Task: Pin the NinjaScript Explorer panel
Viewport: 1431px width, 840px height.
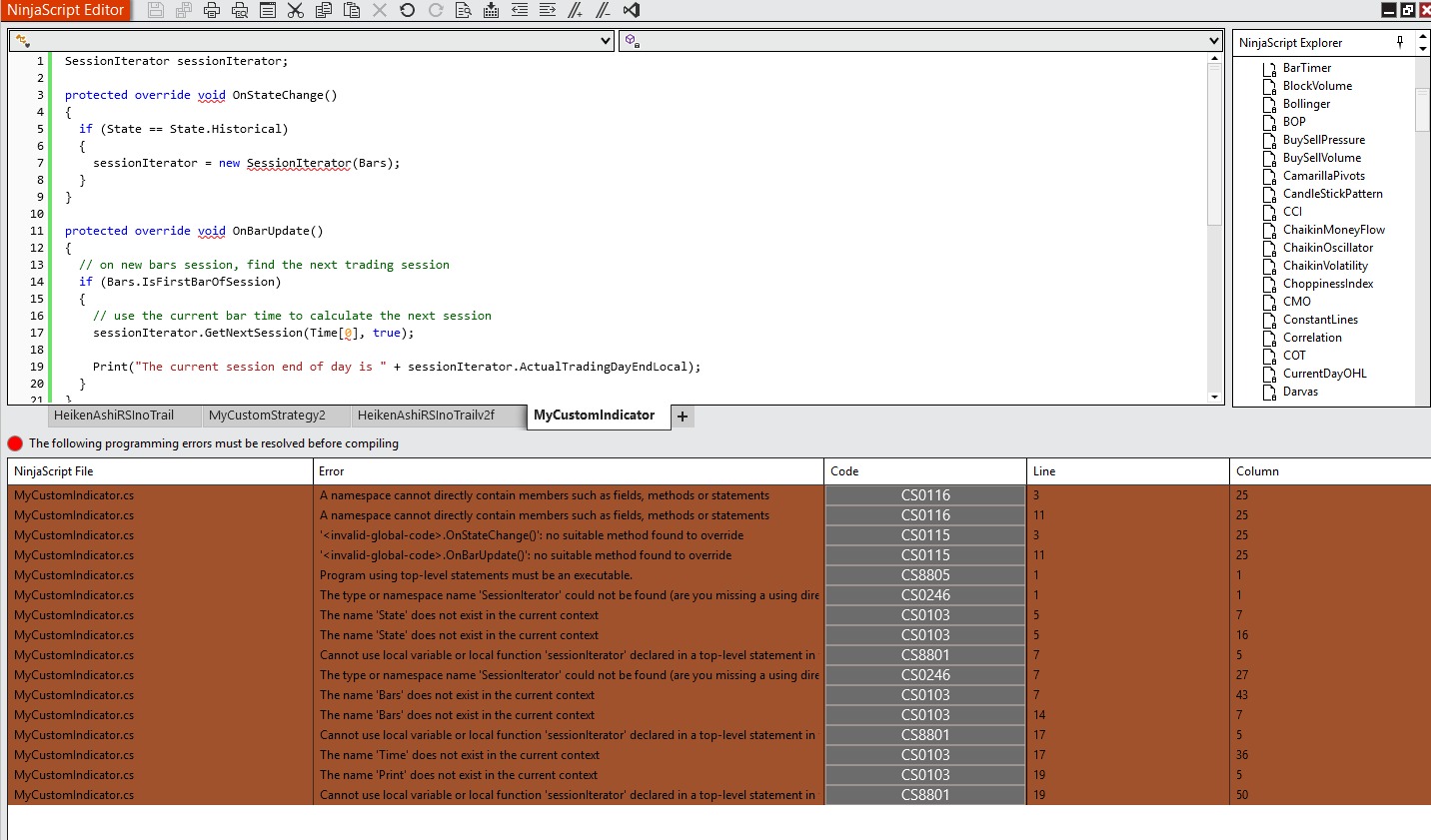Action: (x=1400, y=42)
